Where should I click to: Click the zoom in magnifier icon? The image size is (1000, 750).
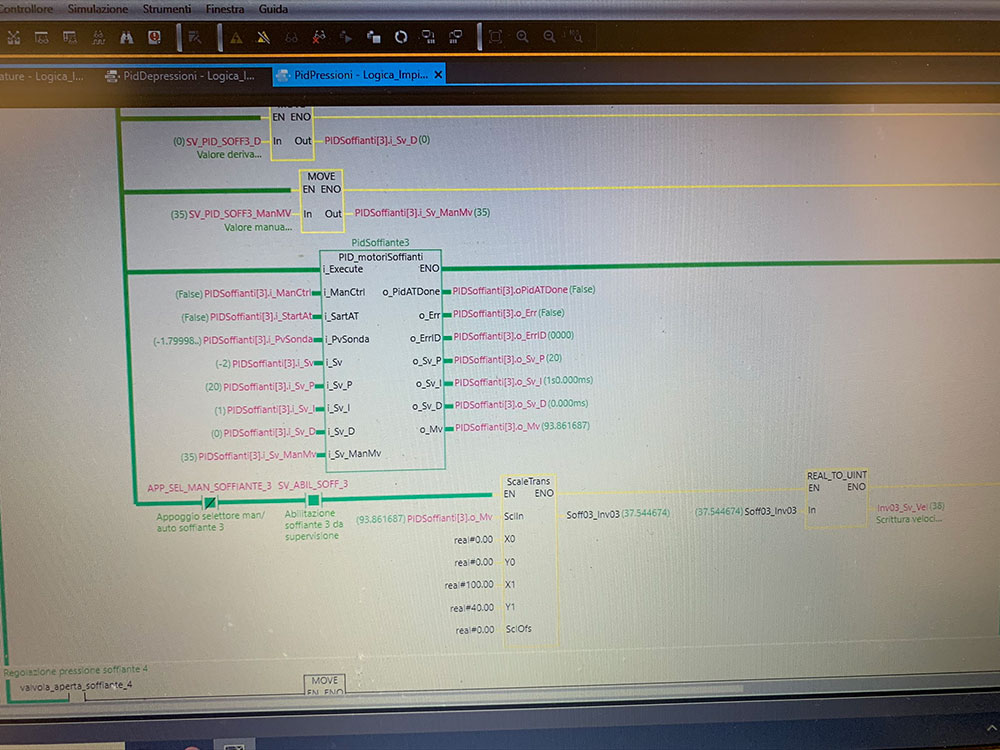522,37
